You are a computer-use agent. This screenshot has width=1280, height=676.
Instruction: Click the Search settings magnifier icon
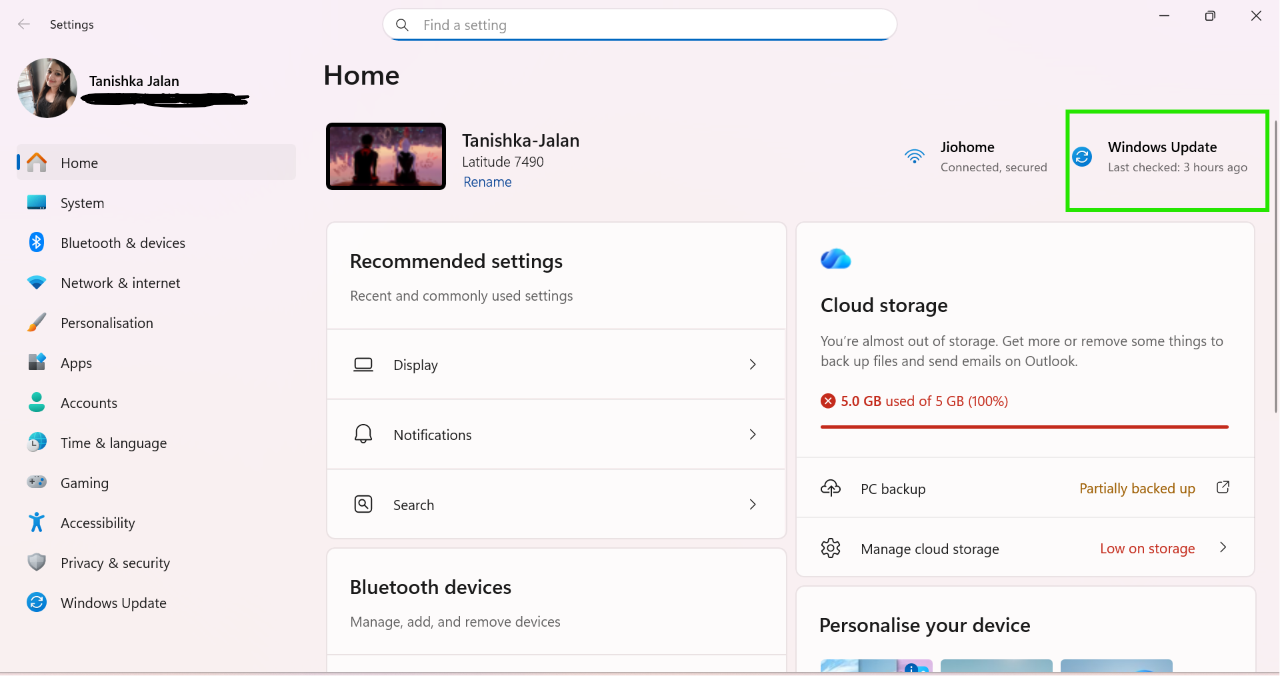(x=363, y=504)
